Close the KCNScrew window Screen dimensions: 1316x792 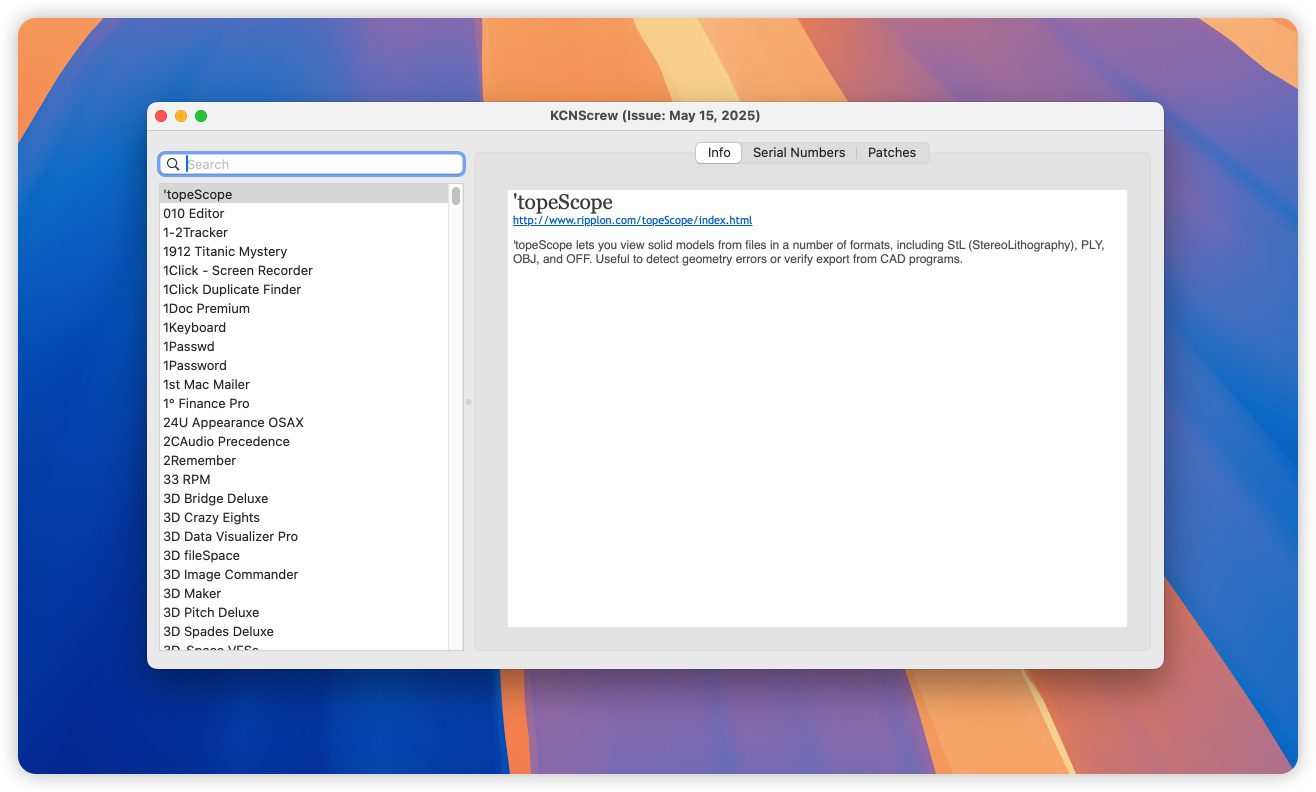161,116
